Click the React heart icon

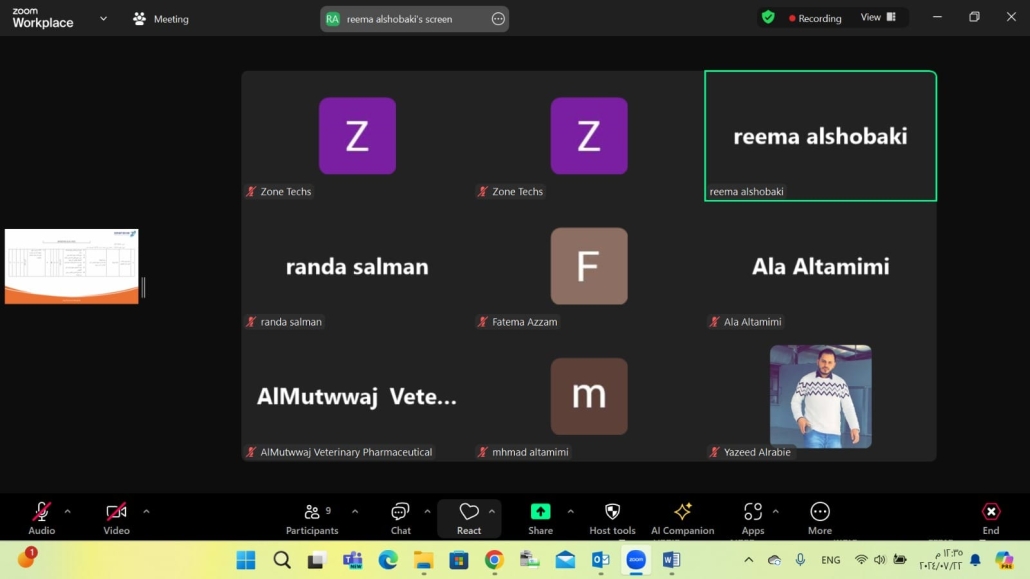point(468,513)
